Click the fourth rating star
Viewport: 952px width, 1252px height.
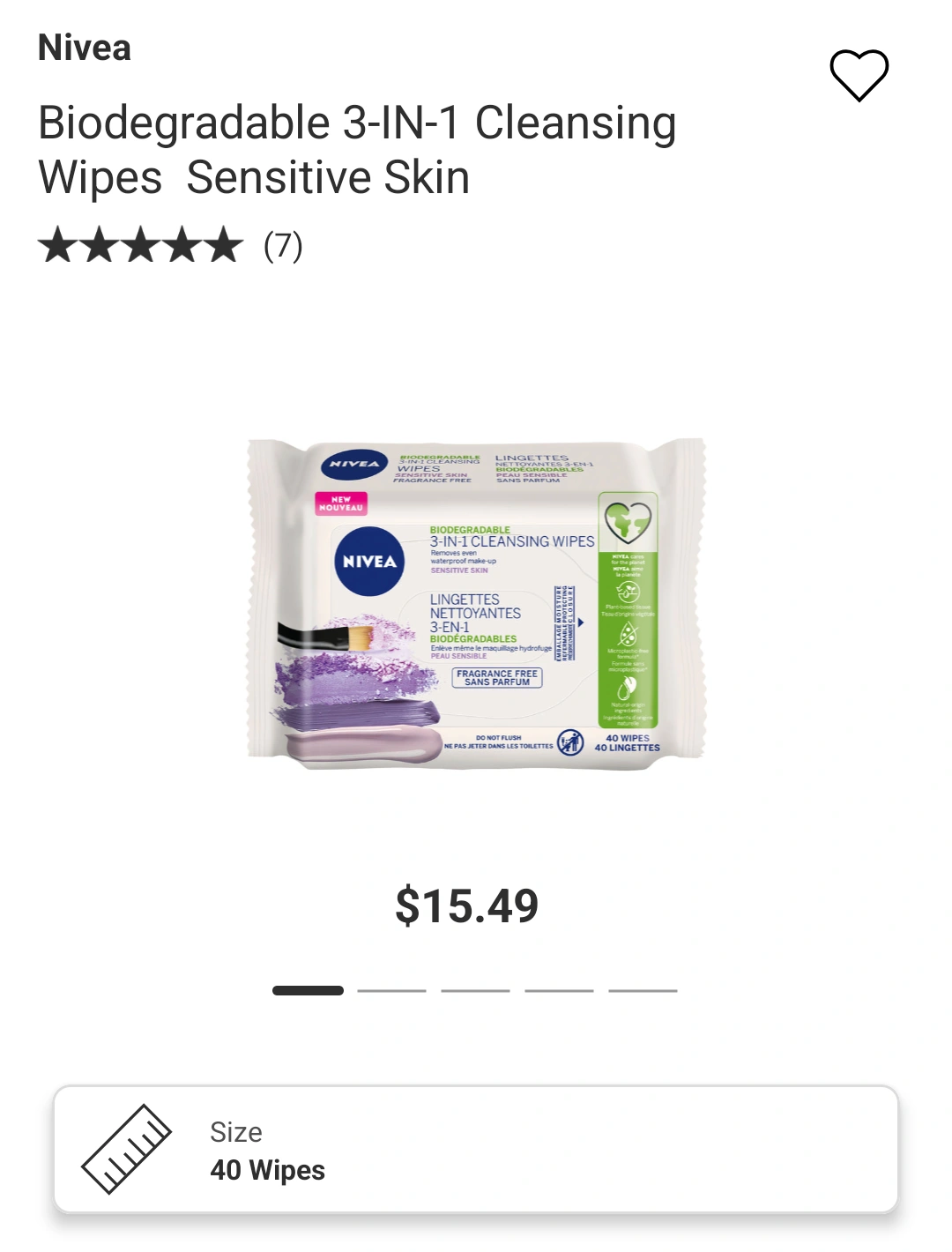click(181, 245)
